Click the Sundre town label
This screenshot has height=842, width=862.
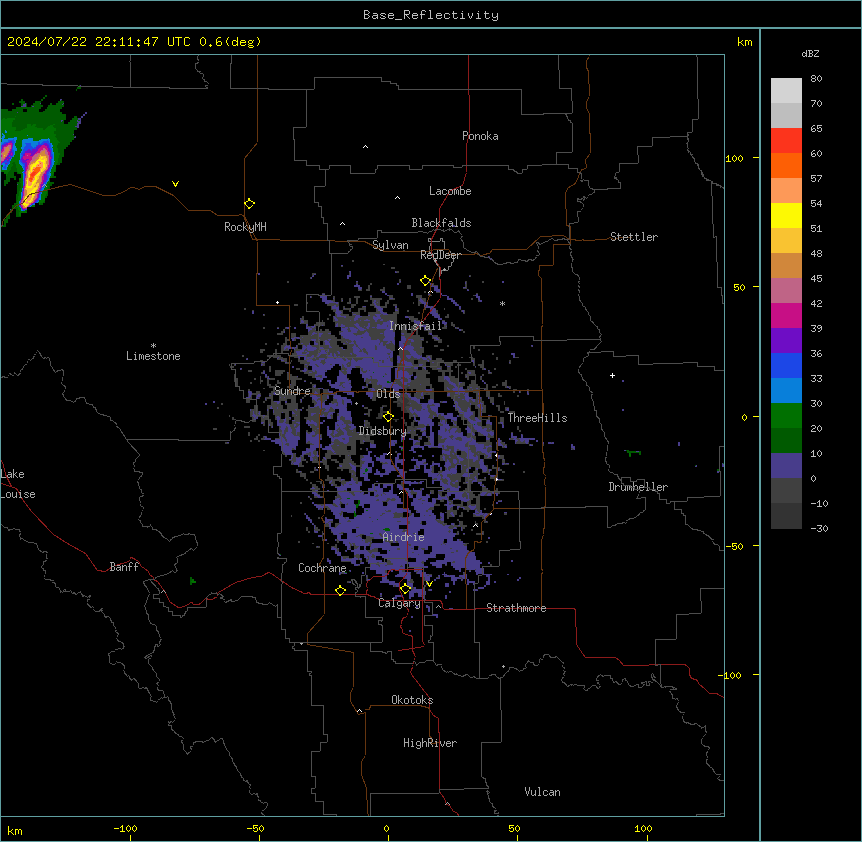pos(292,391)
